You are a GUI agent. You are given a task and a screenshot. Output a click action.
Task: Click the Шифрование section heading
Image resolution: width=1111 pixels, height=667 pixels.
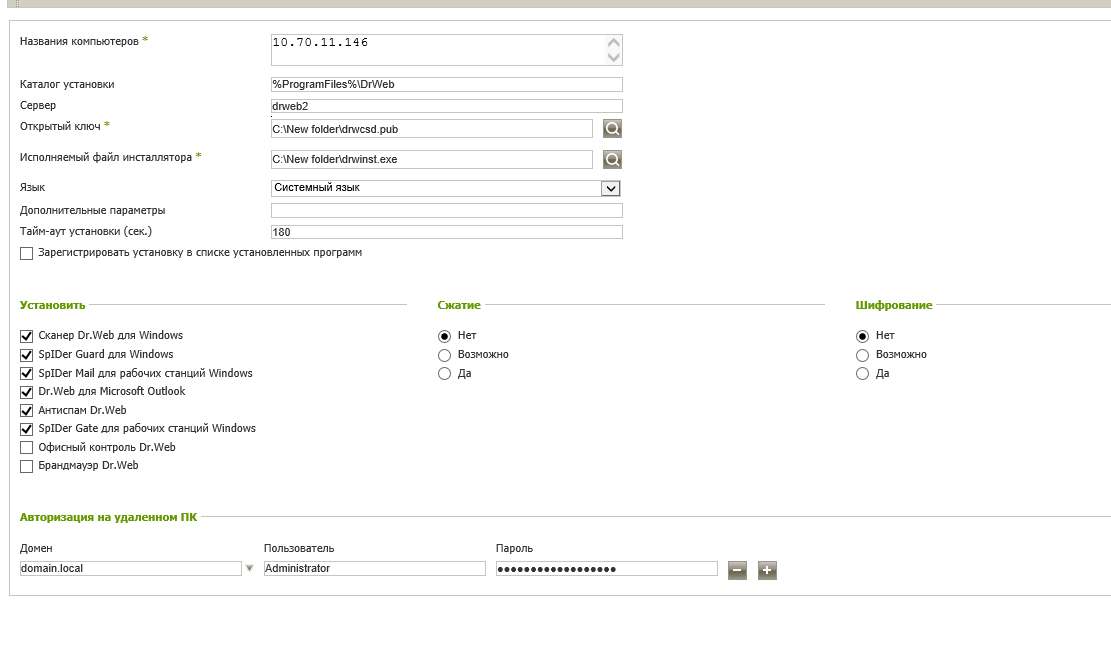(893, 305)
